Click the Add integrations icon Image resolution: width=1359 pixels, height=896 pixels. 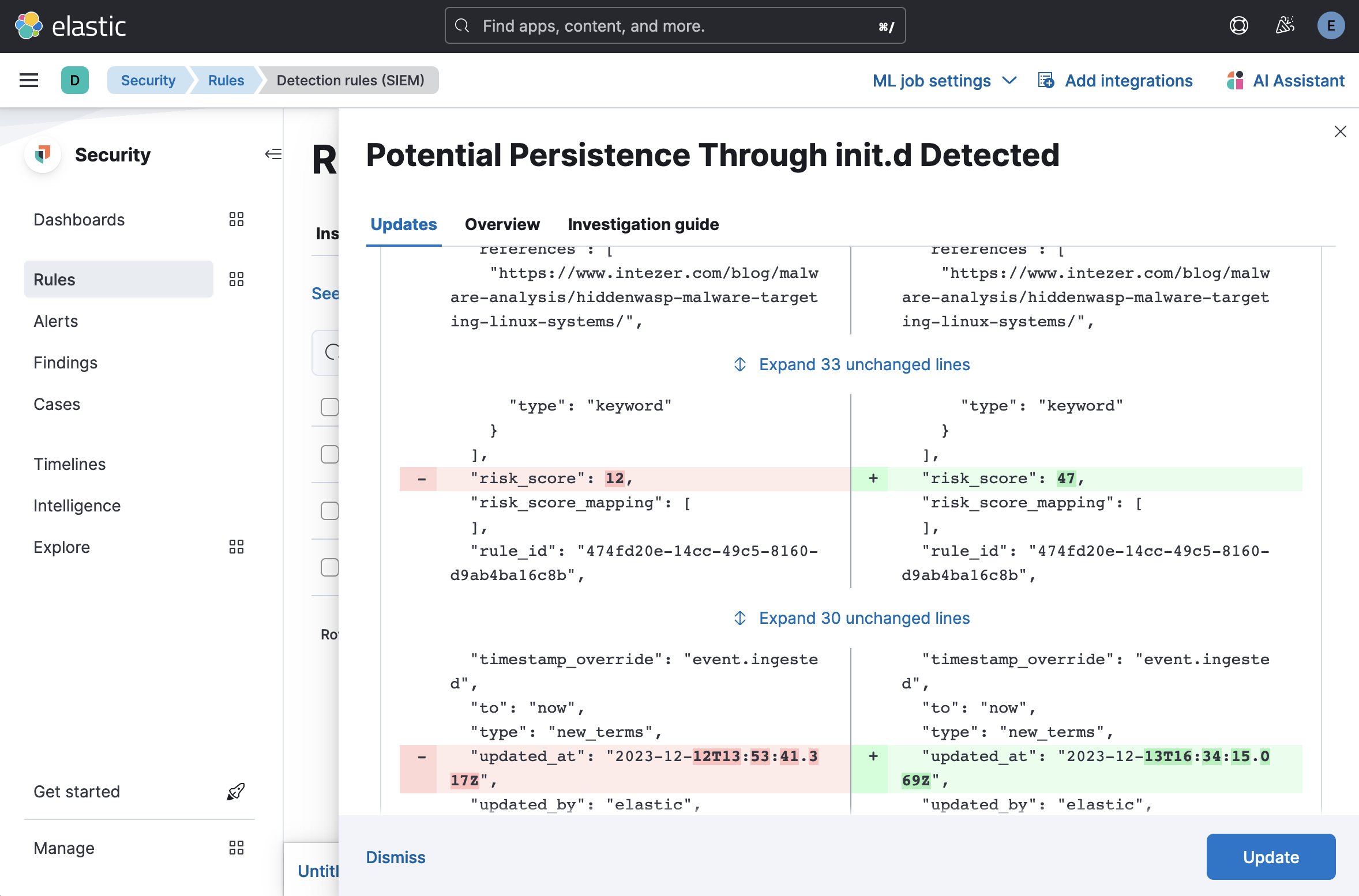pos(1046,80)
